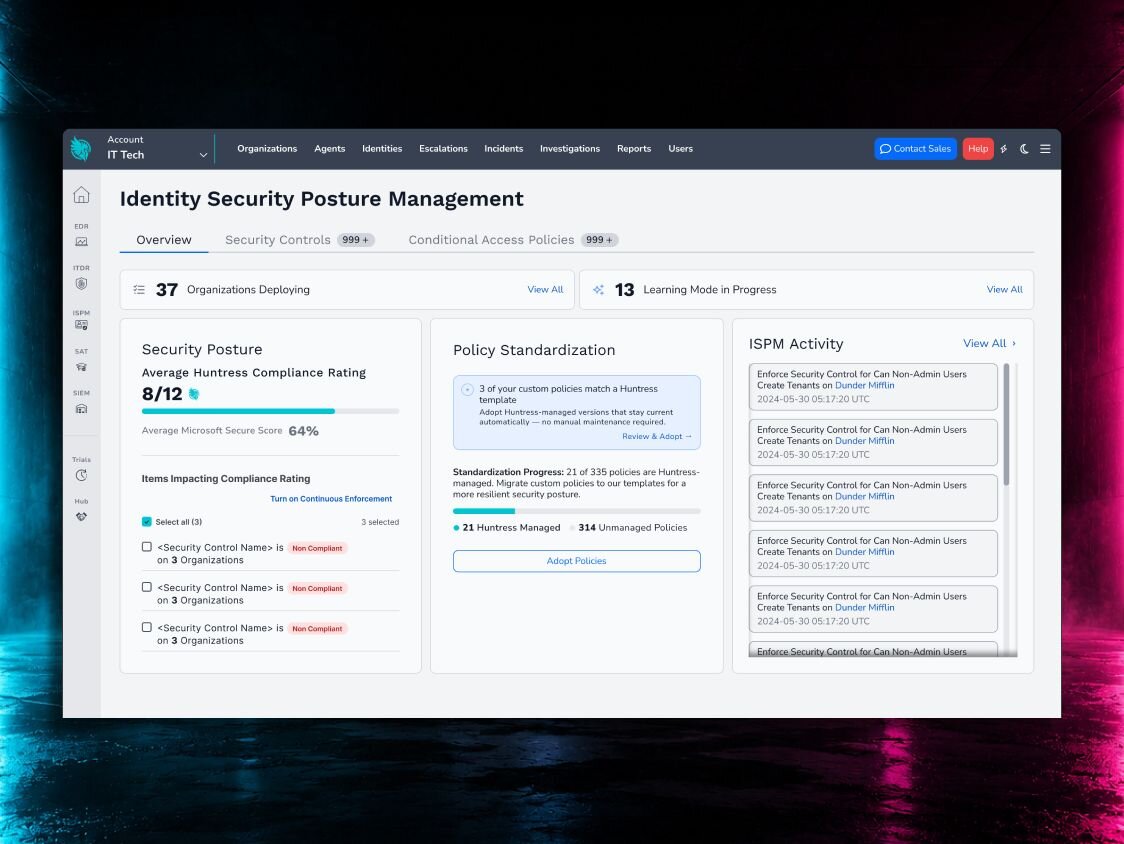Image resolution: width=1124 pixels, height=844 pixels.
Task: Open the Users menu
Action: pos(681,148)
